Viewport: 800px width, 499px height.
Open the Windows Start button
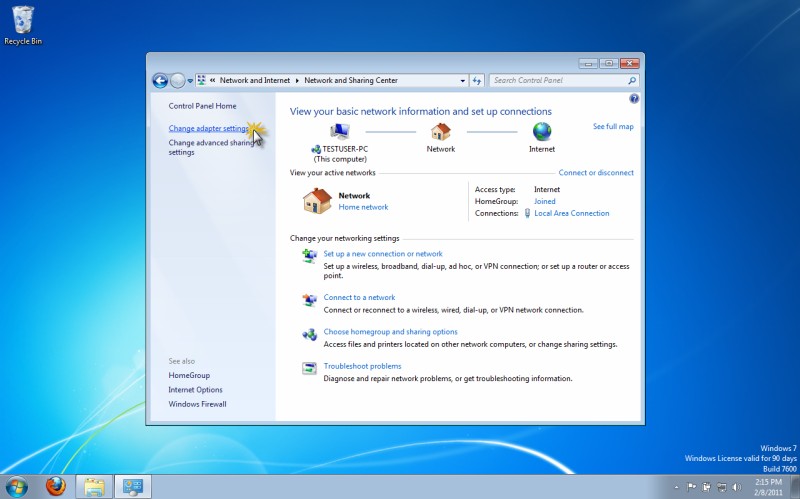(16, 487)
